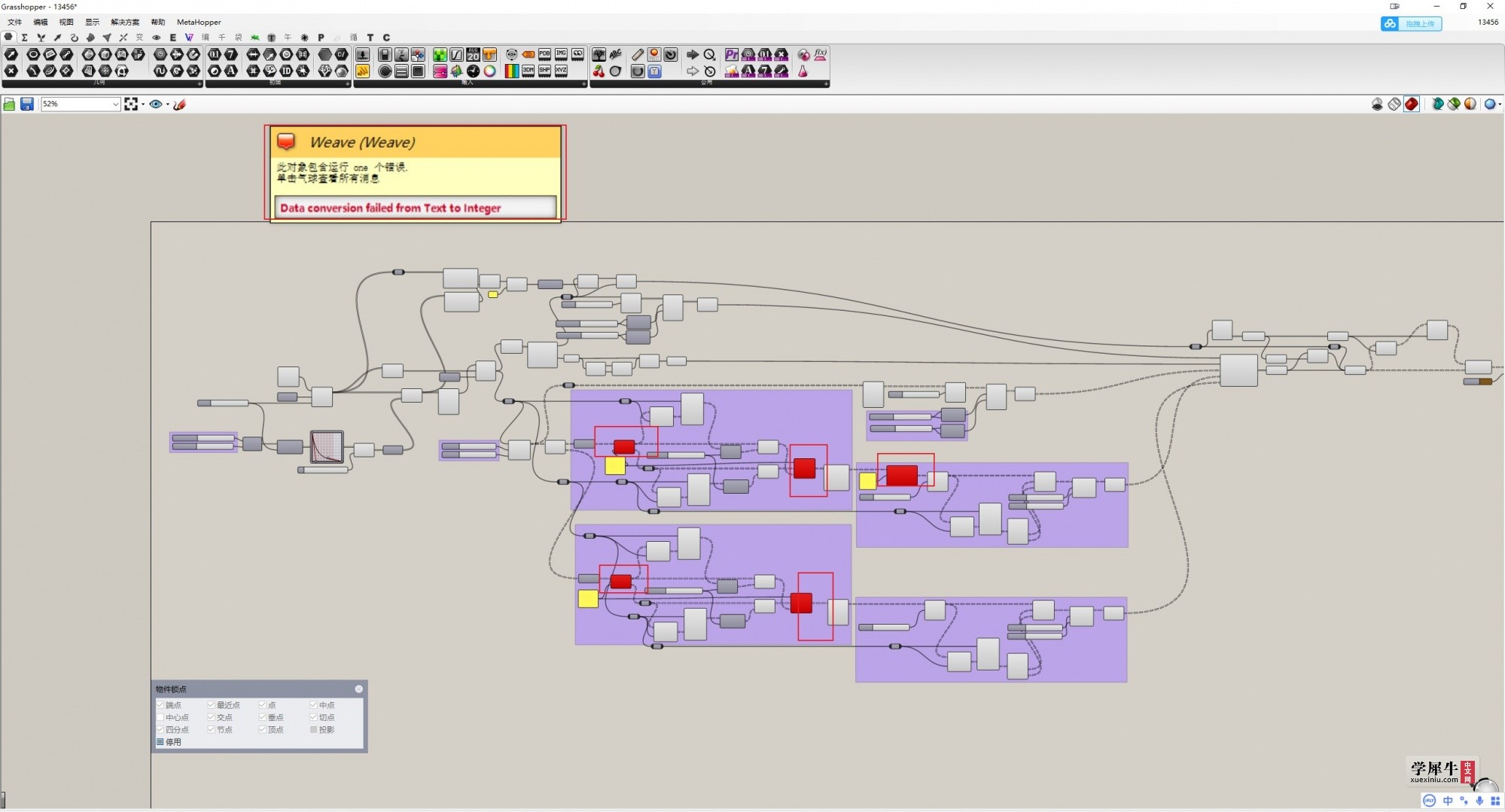Screen dimensions: 1505x812
Task: Open the 显示 (Display) menu
Action: 92,22
